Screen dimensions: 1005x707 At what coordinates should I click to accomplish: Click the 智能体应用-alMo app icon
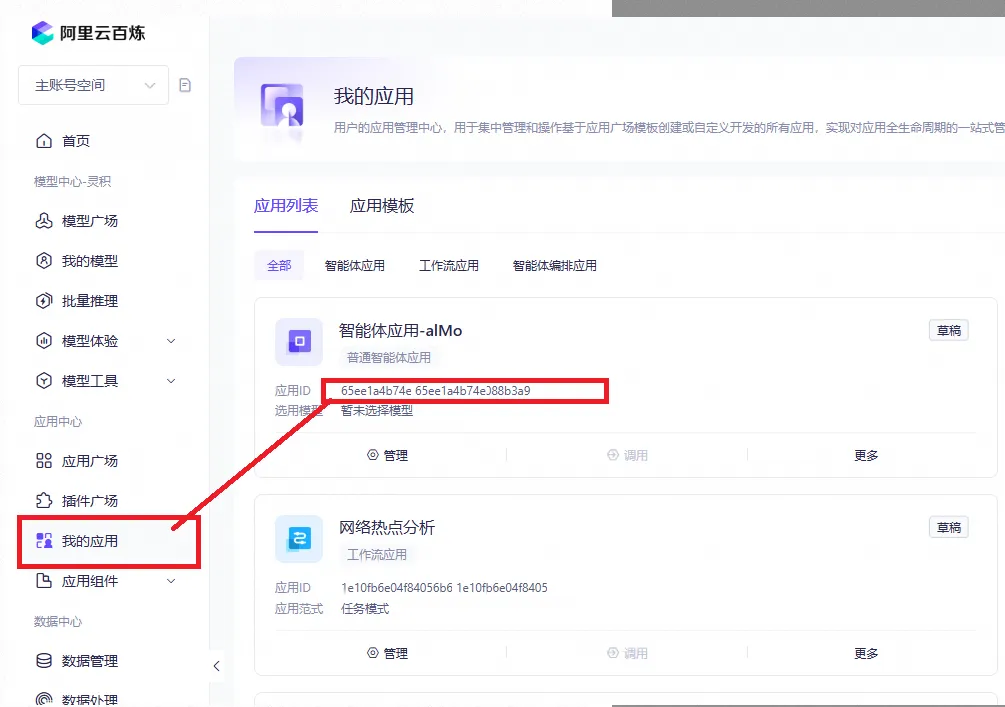(x=299, y=342)
